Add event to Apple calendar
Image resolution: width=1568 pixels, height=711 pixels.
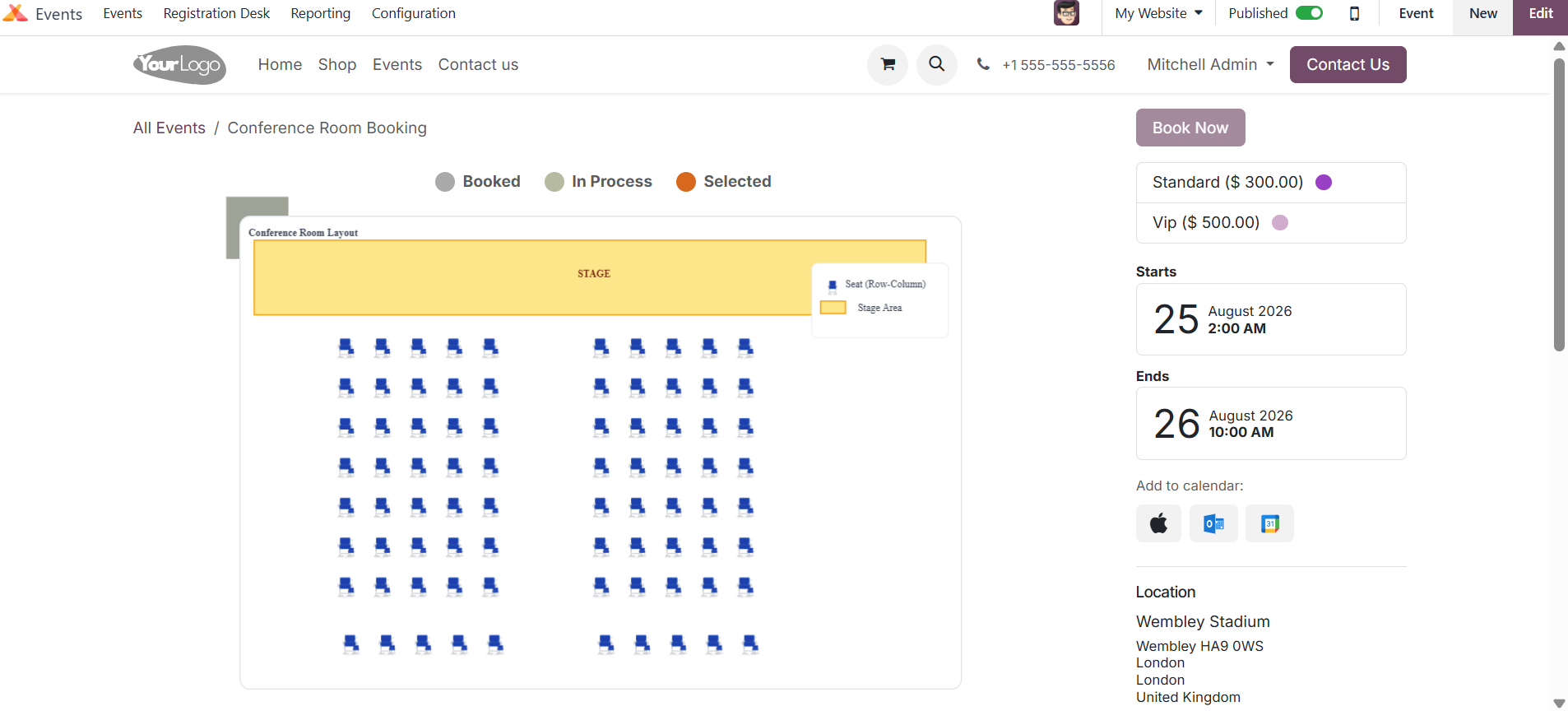coord(1158,523)
